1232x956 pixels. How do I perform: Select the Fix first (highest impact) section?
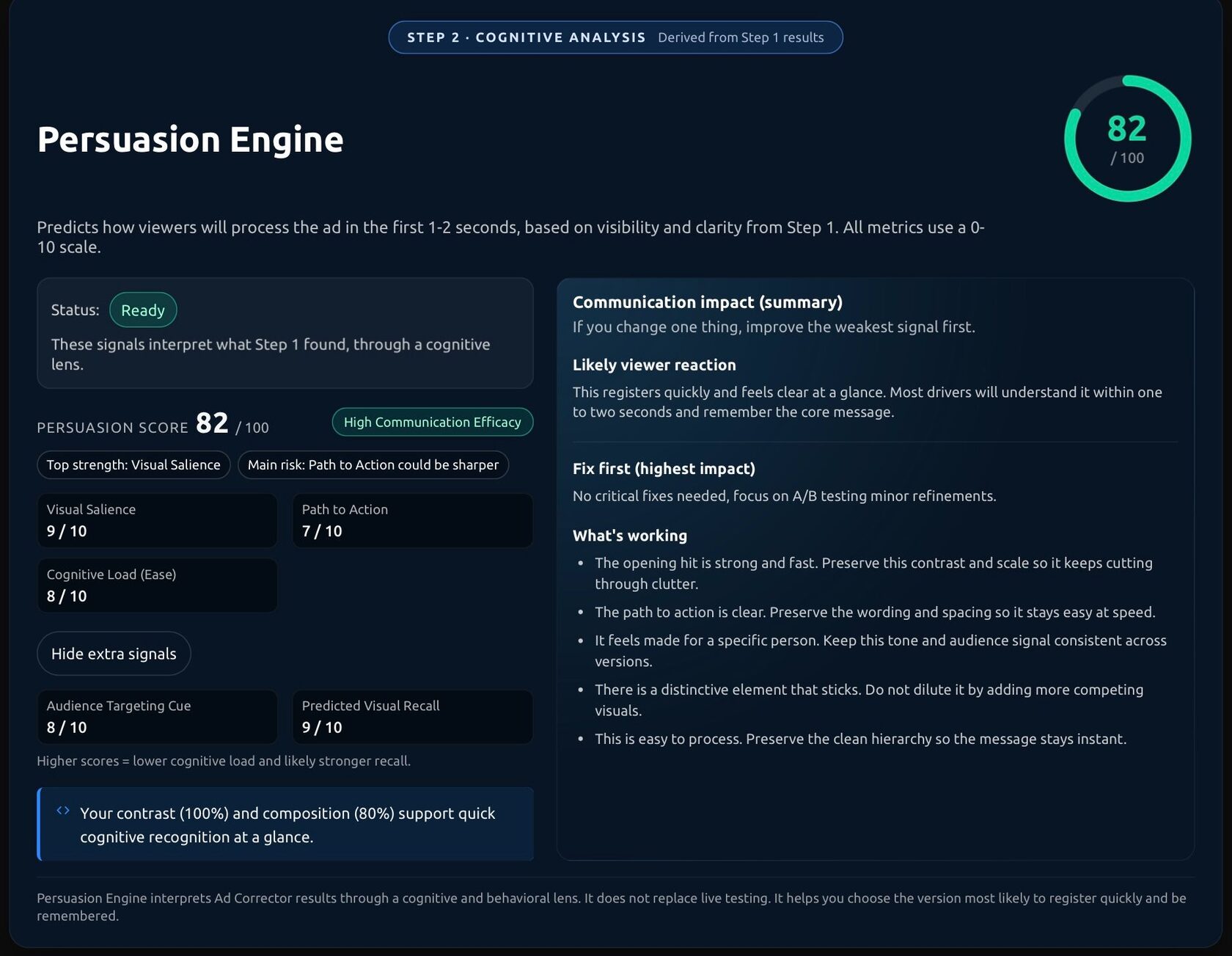[x=664, y=468]
